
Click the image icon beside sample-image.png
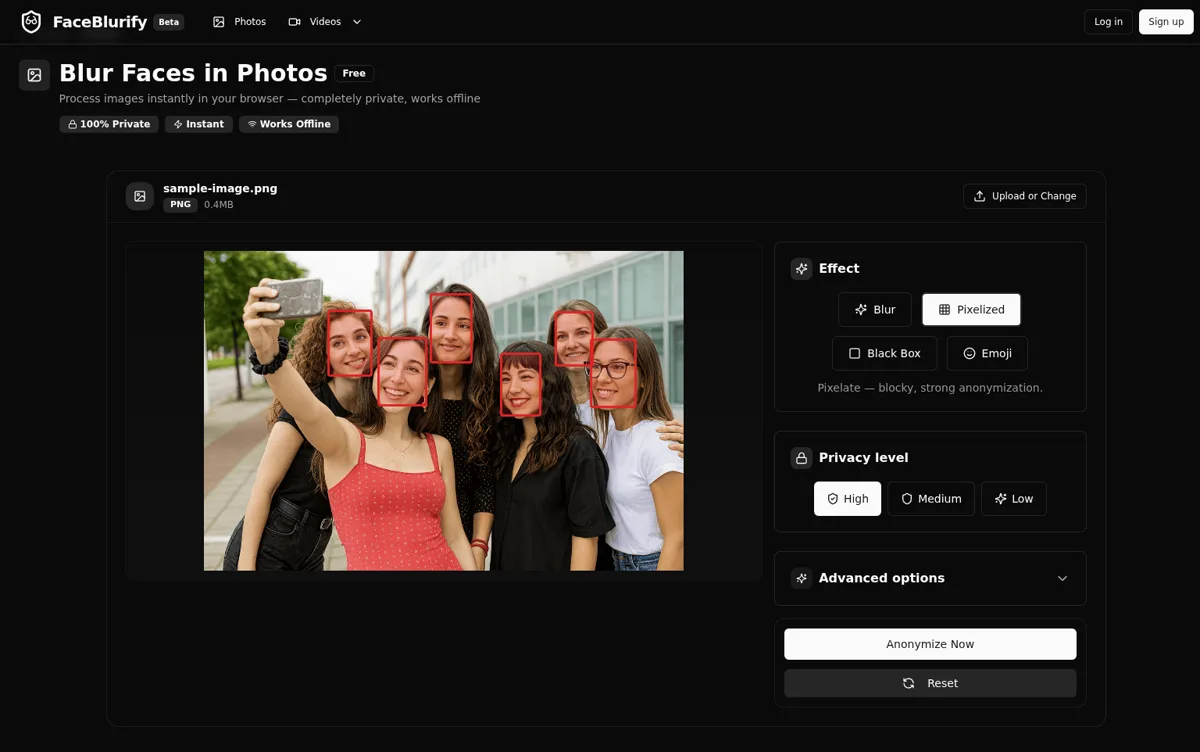[x=139, y=196]
